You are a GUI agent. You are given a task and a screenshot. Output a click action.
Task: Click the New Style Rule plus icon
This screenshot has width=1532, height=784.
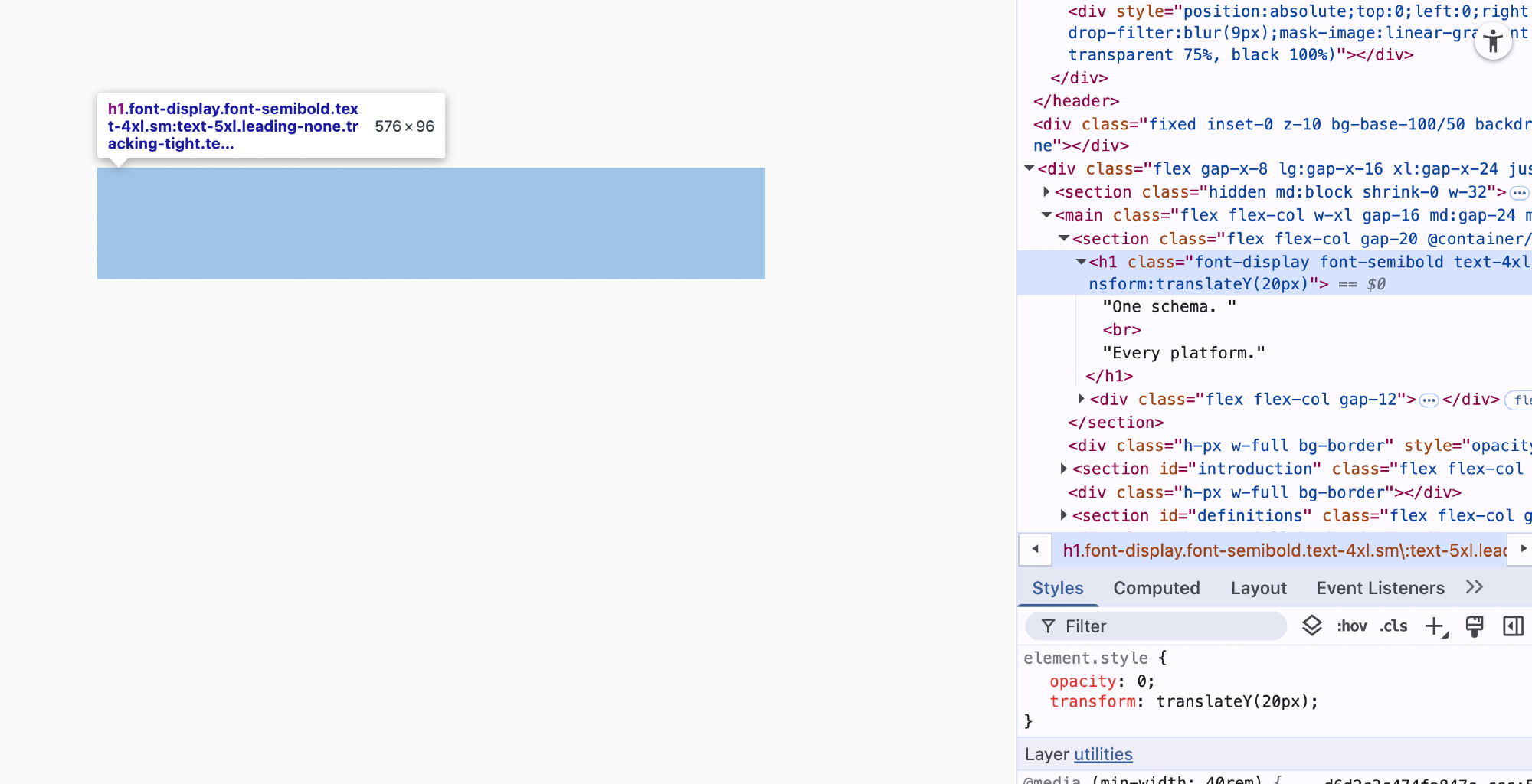(x=1435, y=626)
